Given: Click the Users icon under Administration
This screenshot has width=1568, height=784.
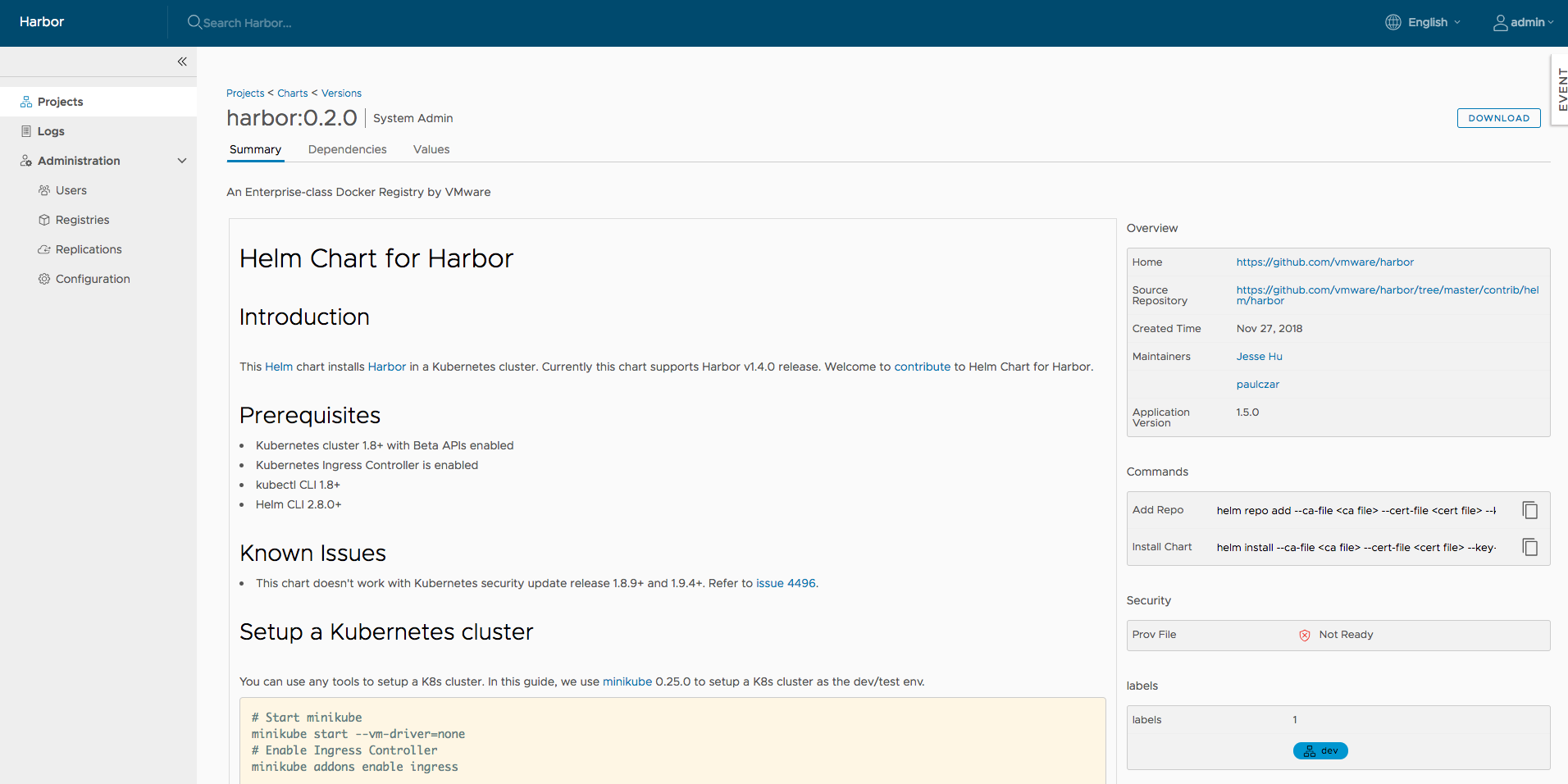Looking at the screenshot, I should coord(44,190).
